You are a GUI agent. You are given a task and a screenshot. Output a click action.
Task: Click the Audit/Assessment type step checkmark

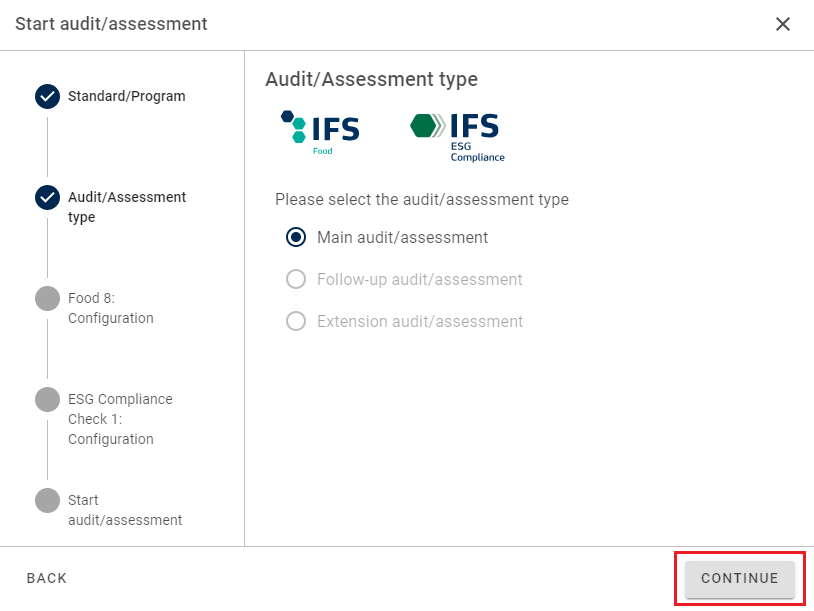[47, 197]
